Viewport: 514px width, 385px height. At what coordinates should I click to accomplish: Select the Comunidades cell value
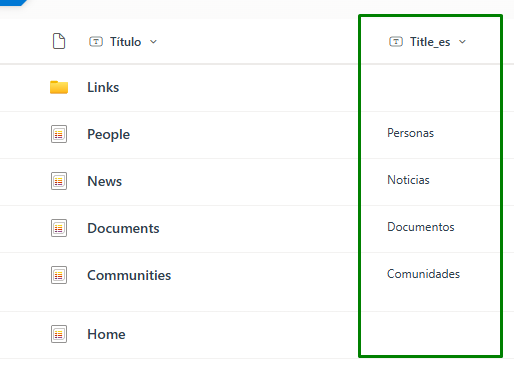coord(423,274)
